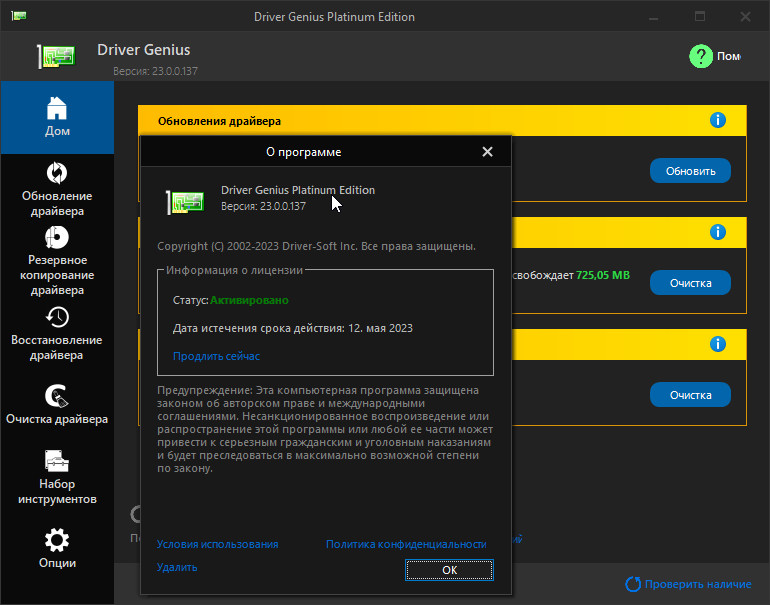Open Восстановление драйвера in the sidebar
This screenshot has width=770, height=605.
coord(57,334)
